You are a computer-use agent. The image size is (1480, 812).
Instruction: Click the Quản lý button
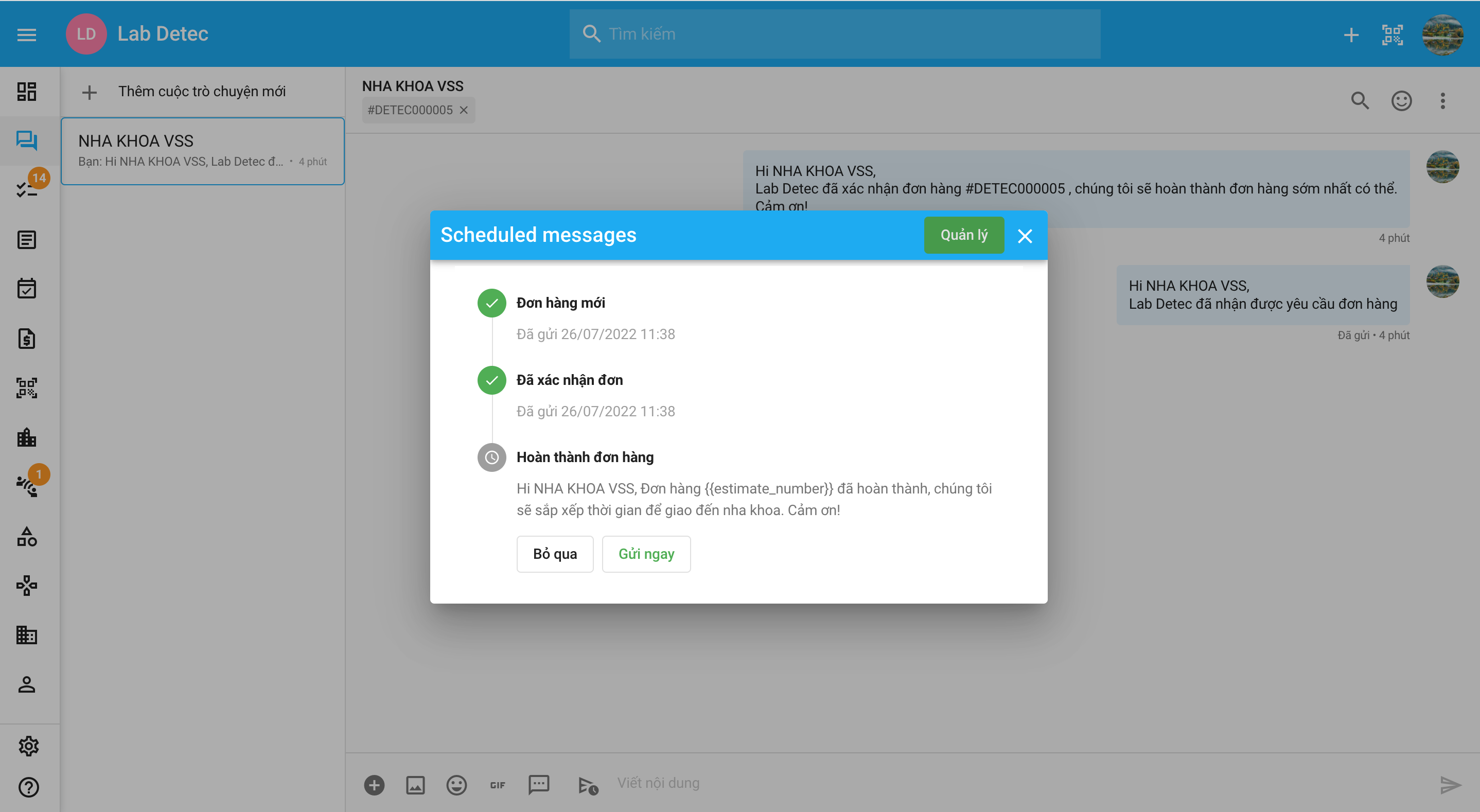963,235
